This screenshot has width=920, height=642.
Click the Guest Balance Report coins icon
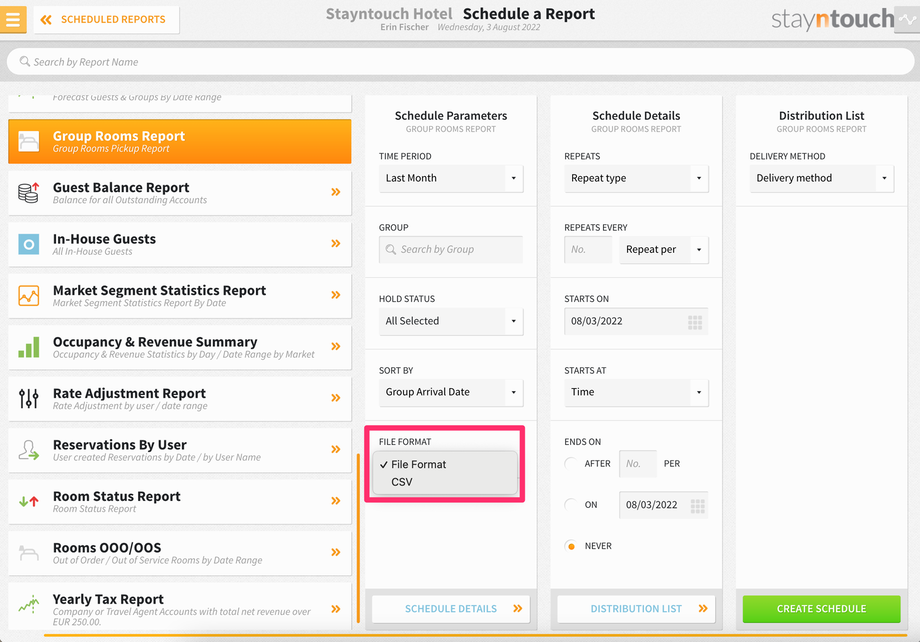28,192
